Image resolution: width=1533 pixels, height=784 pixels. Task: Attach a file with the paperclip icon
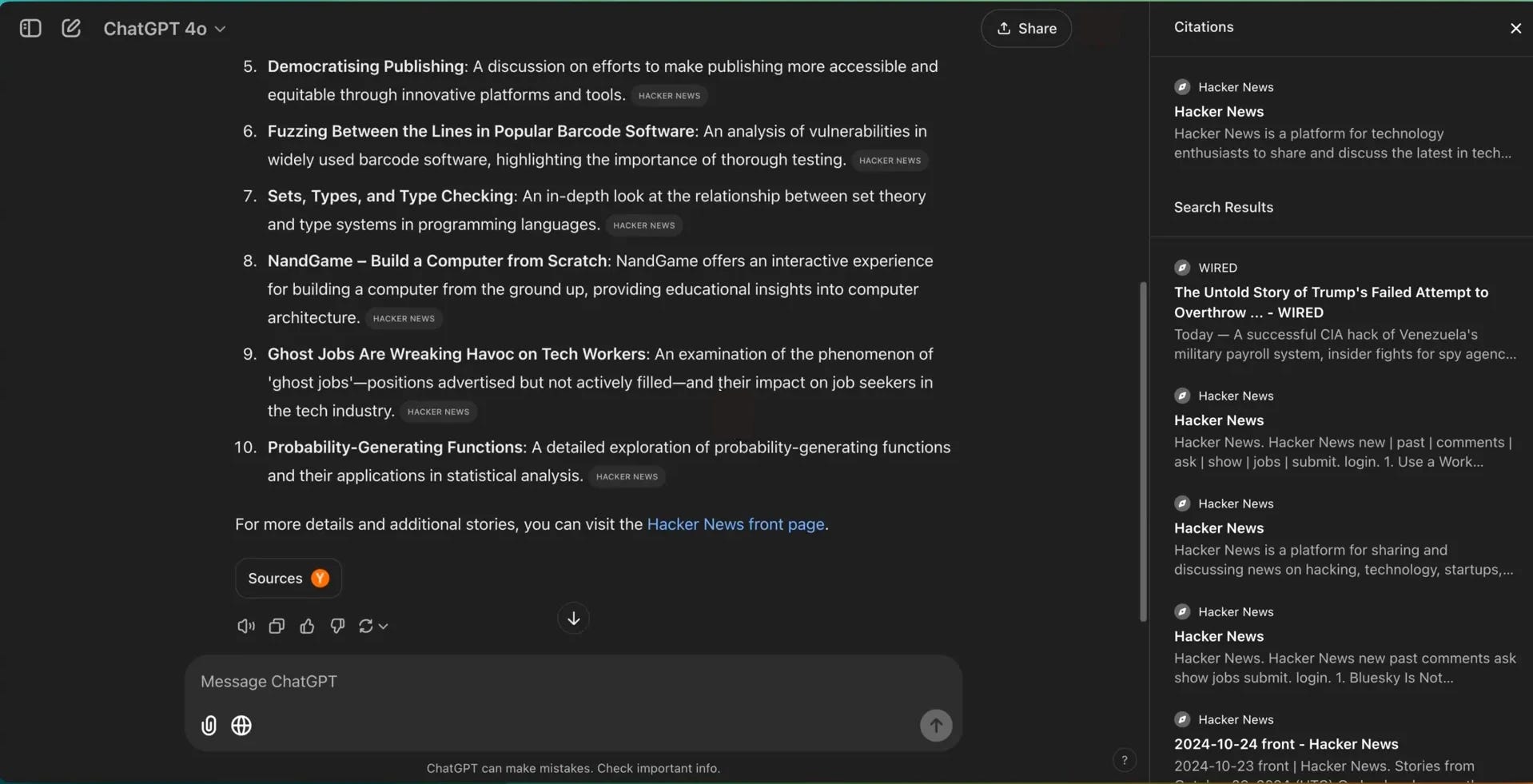(x=209, y=726)
